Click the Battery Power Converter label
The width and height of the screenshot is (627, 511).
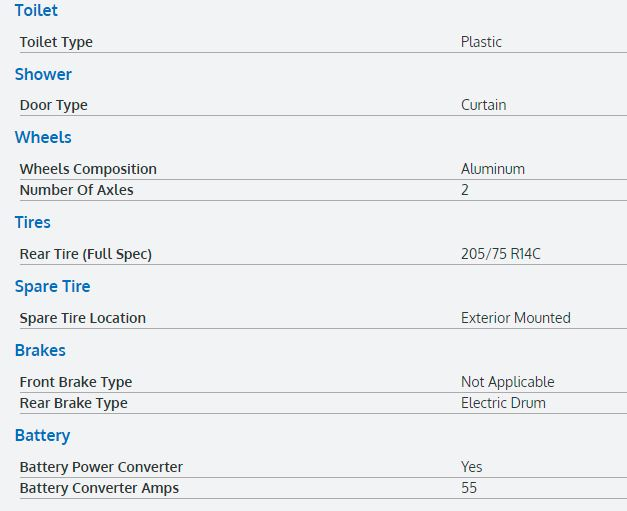tap(101, 468)
